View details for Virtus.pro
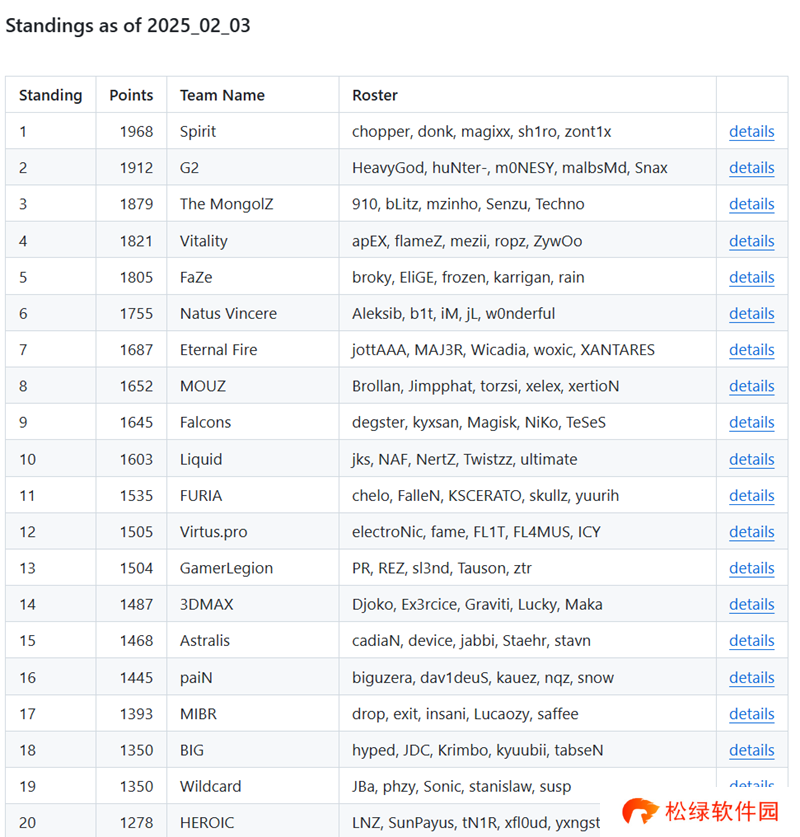 click(751, 532)
